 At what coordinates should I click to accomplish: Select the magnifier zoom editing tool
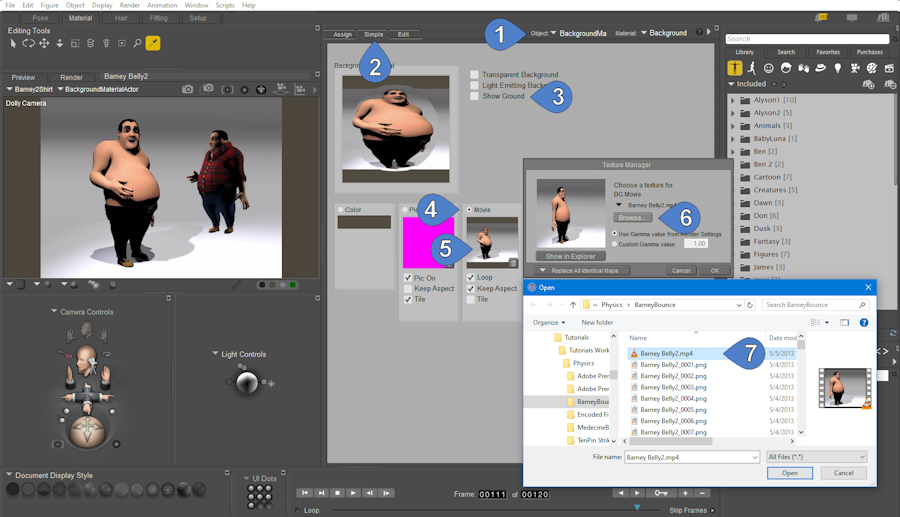point(137,43)
